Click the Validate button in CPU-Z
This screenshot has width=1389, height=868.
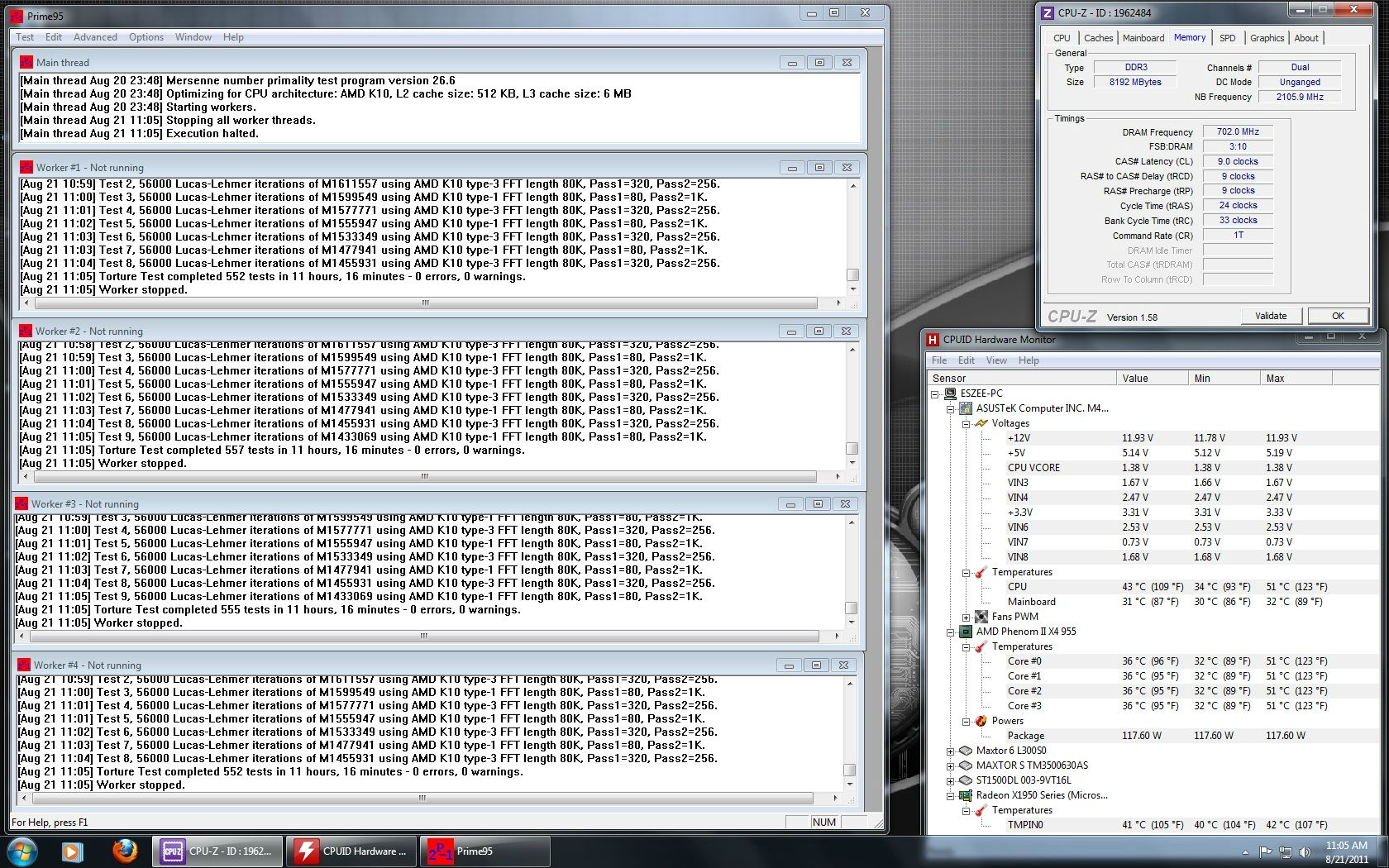1271,316
